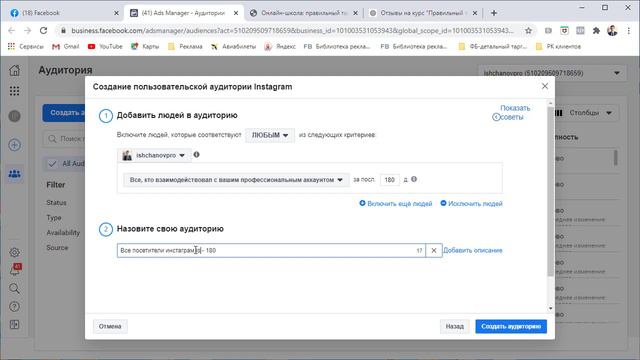This screenshot has width=640, height=360.
Task: Click the search magnifier in left sidebar
Action: pos(14,289)
